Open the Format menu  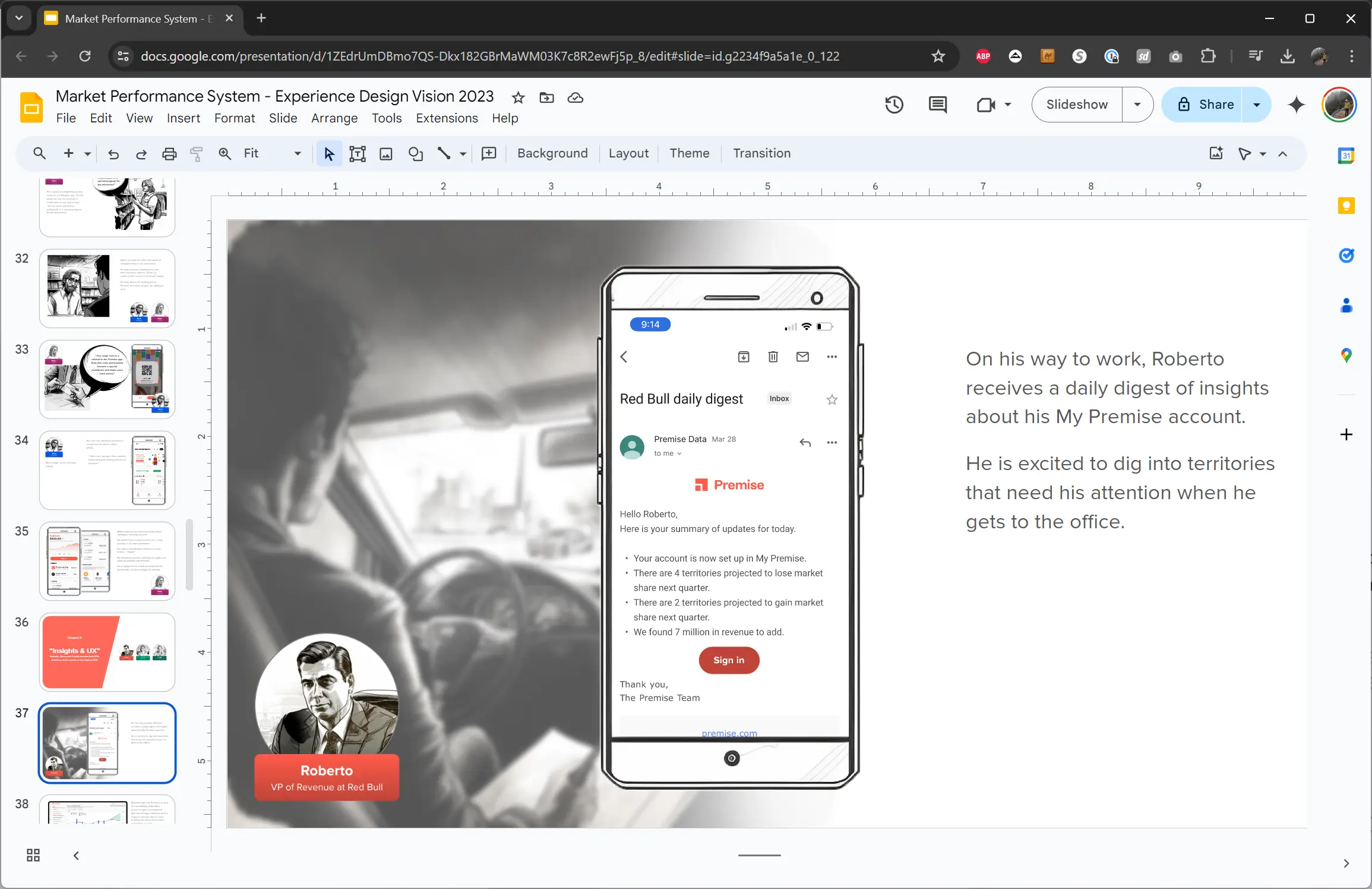(235, 118)
